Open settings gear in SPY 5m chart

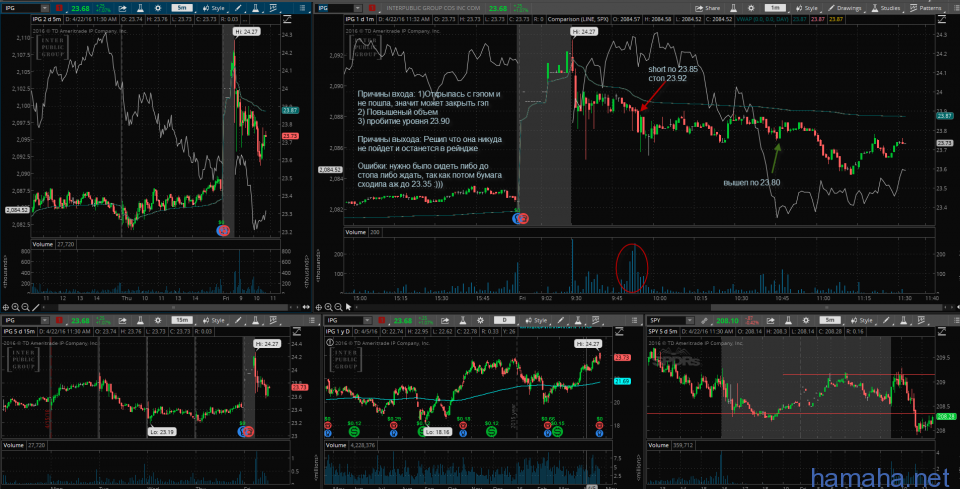click(806, 321)
